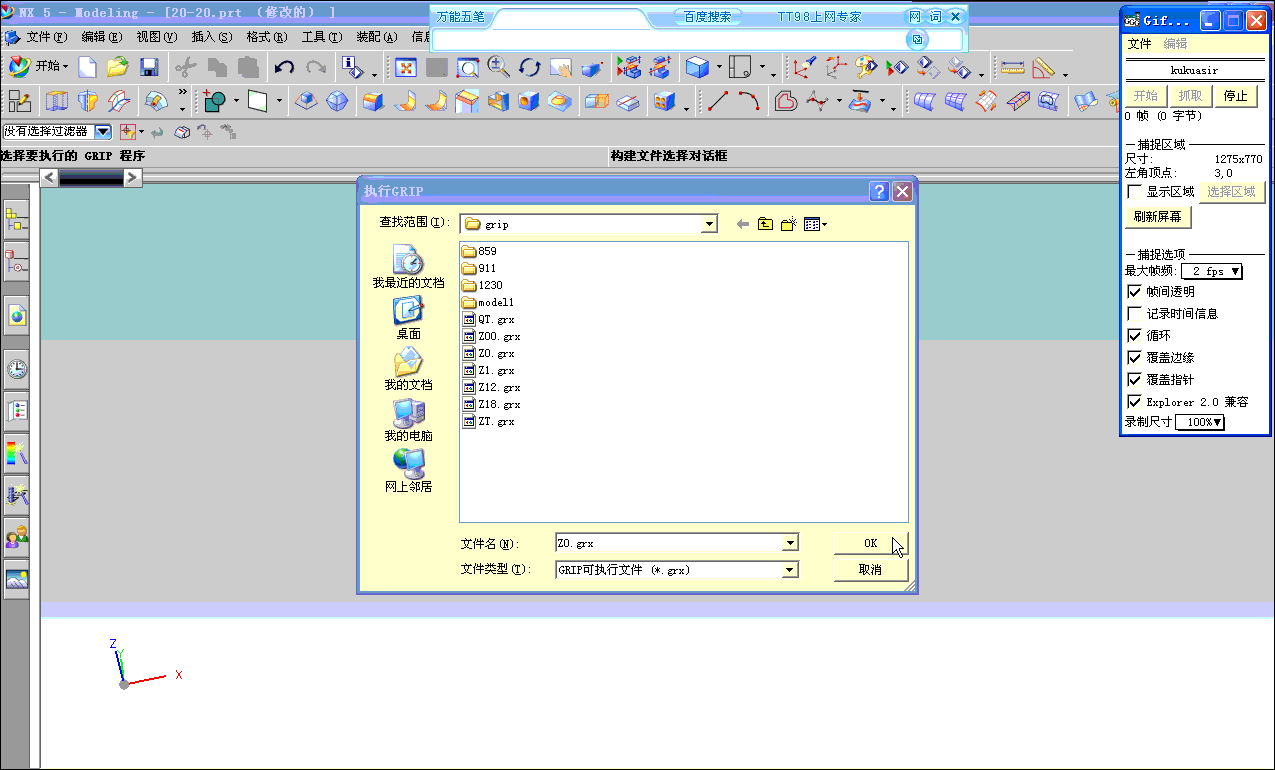Screen dimensions: 1275x770
Task: Click the shaded cube rendering style icon
Action: (697, 67)
